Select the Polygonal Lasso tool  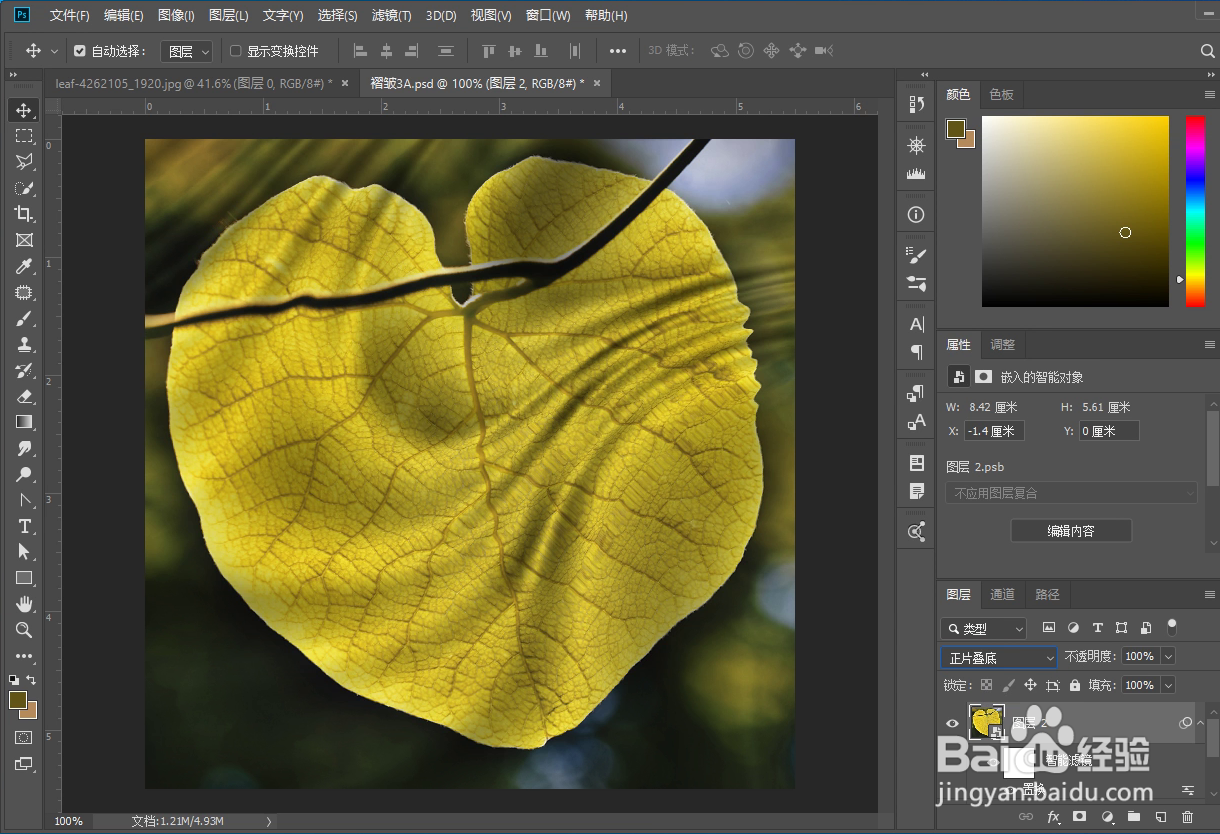pos(24,162)
